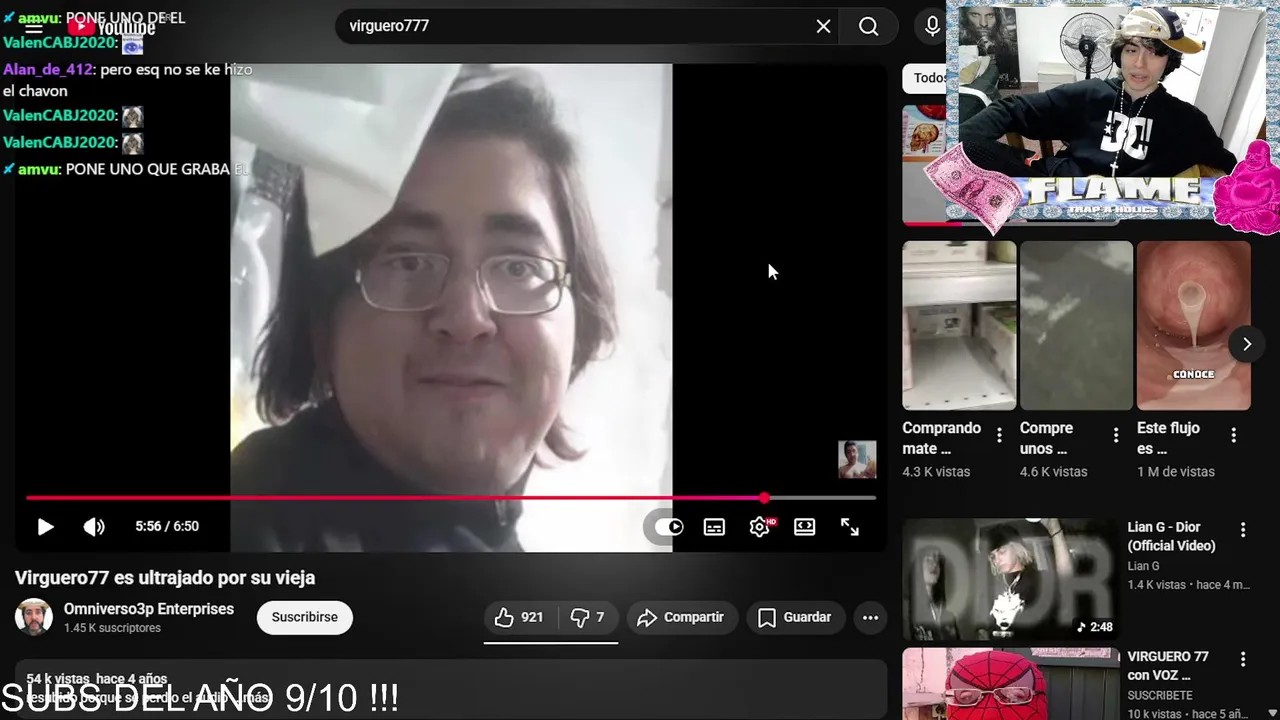Click the search magnifier button
The image size is (1280, 720).
[x=869, y=26]
